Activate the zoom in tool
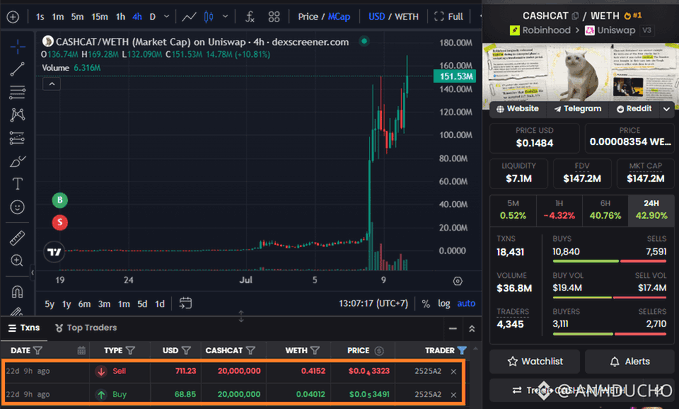This screenshot has width=679, height=409. 17,260
